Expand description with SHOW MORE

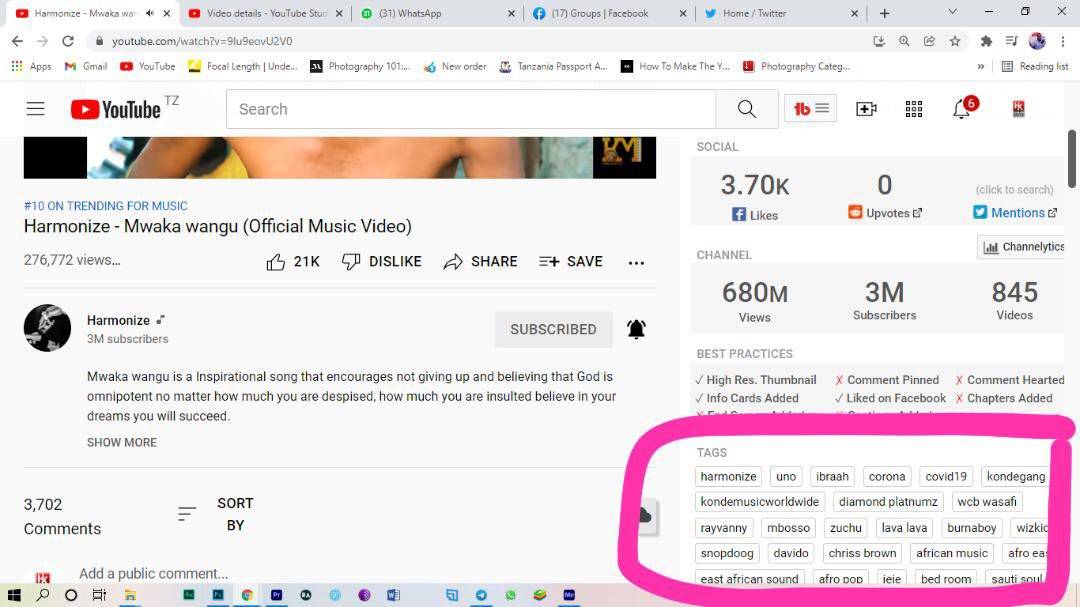click(x=122, y=442)
